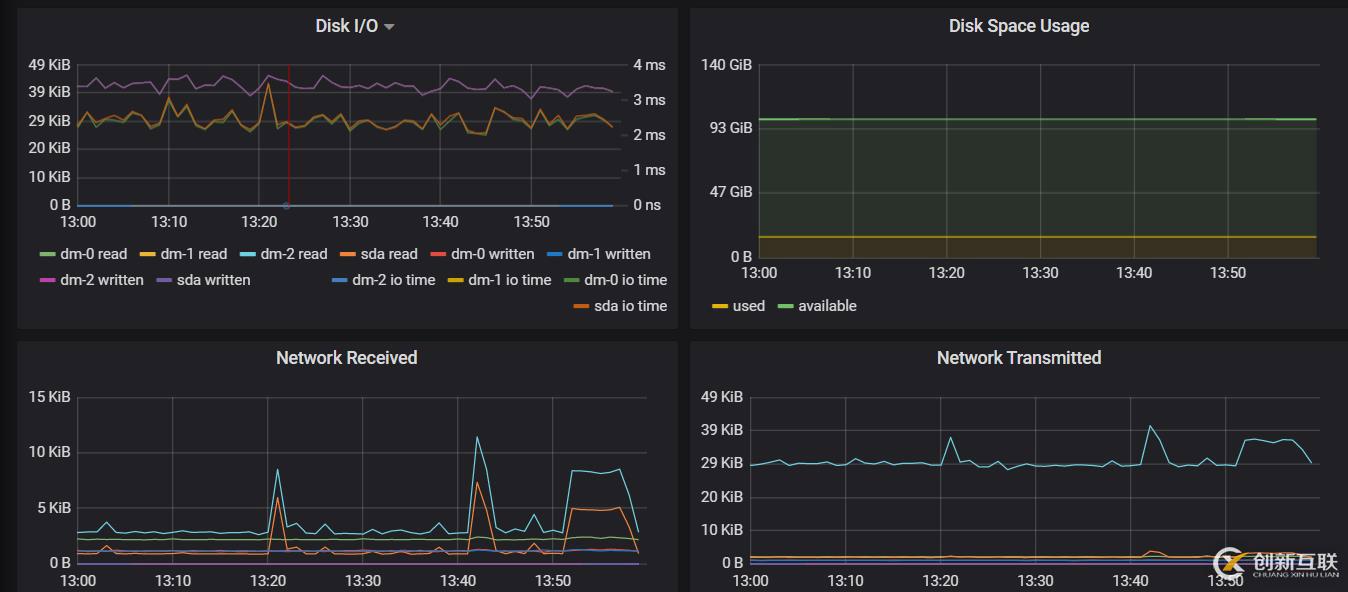Click the 0 ns axis label

point(649,205)
